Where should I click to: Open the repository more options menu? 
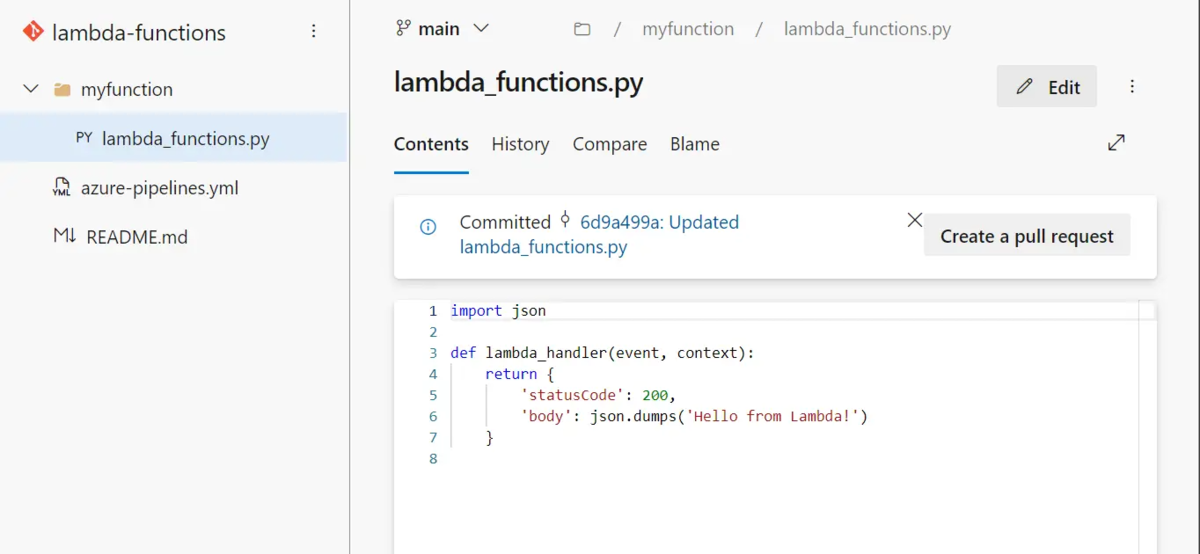(x=314, y=32)
